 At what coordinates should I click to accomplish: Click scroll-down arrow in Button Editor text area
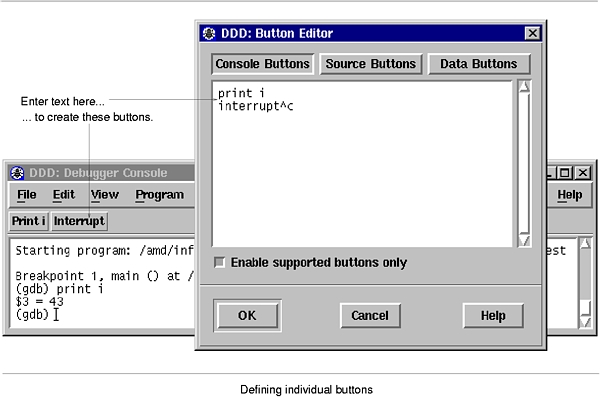point(524,240)
